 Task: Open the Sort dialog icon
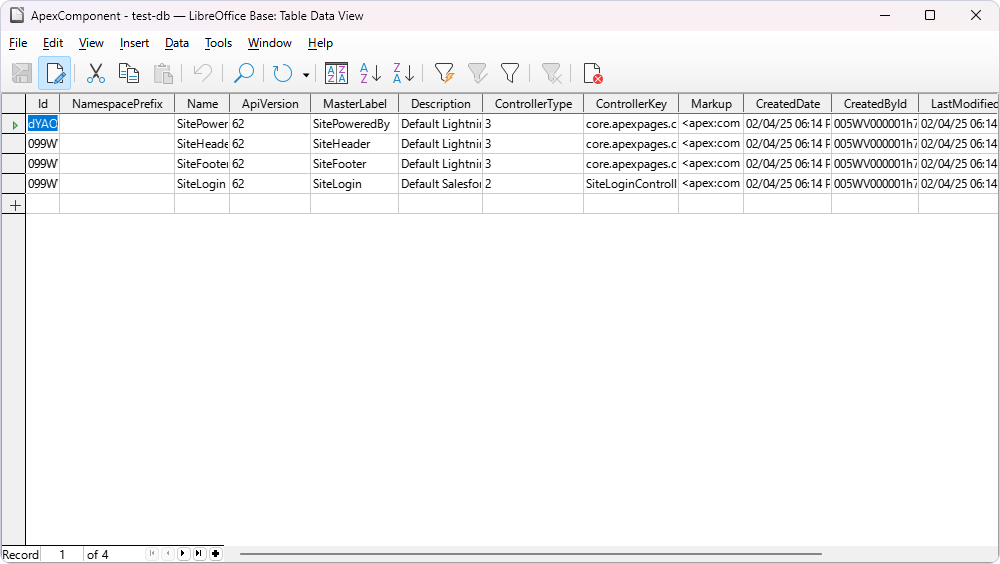(x=336, y=73)
